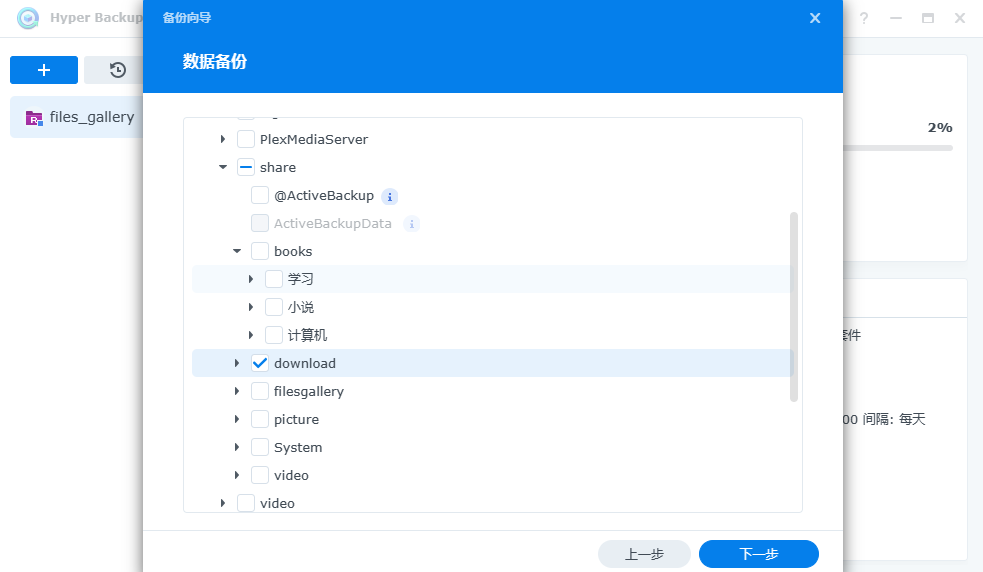The height and width of the screenshot is (572, 983).
Task: Click the 下一步 next button
Action: (758, 554)
